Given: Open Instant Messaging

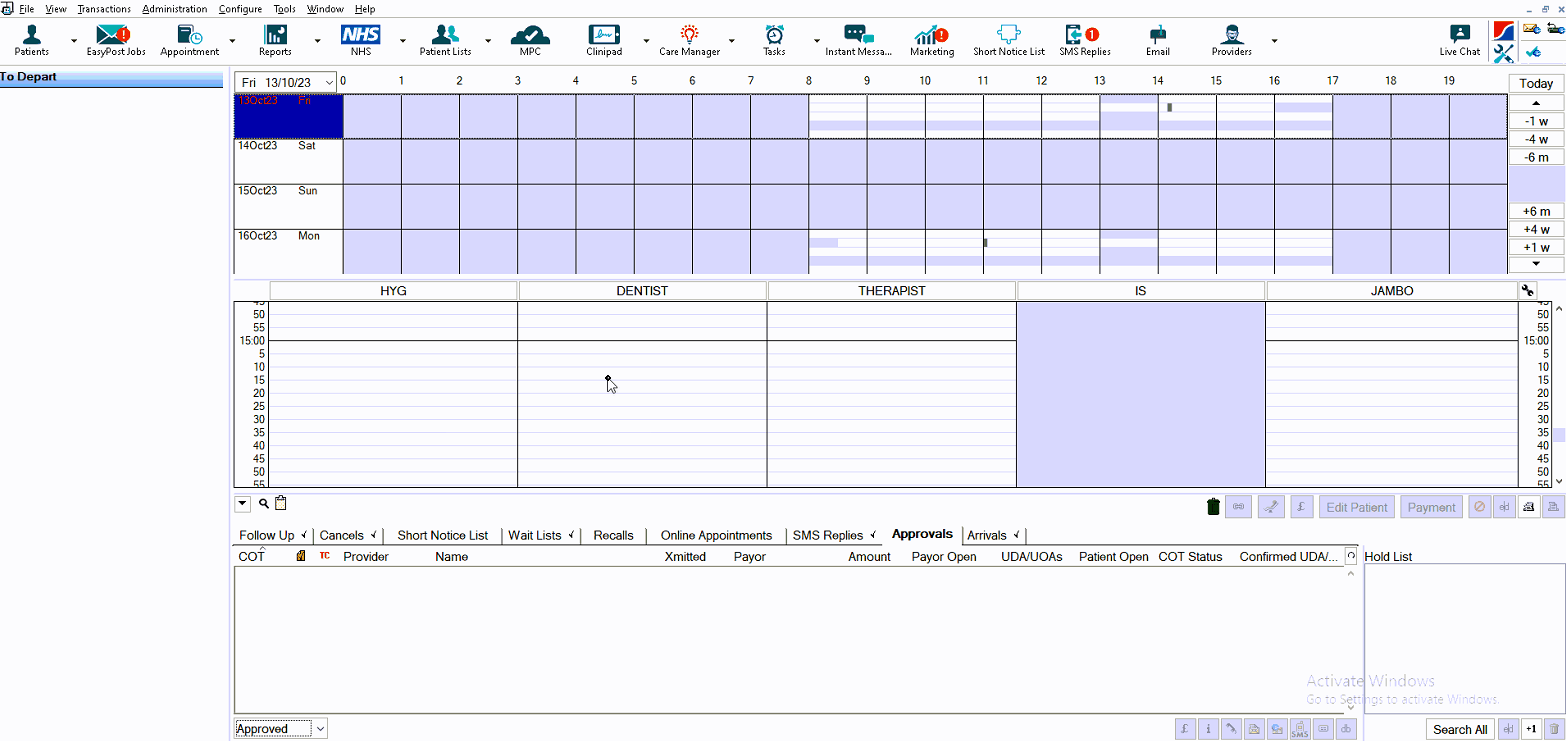Looking at the screenshot, I should pyautogui.click(x=858, y=40).
